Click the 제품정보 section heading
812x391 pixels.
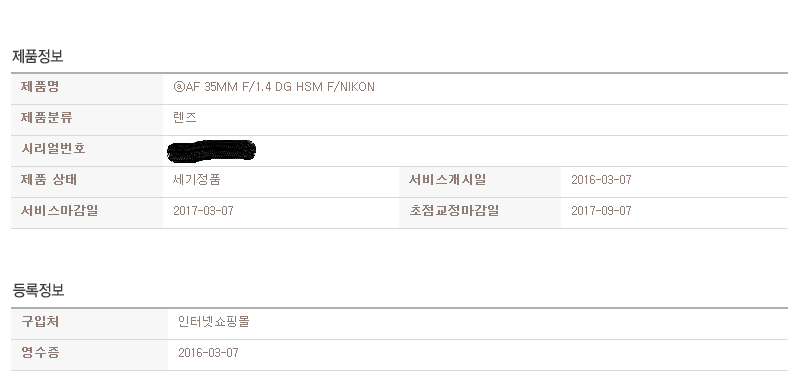click(37, 56)
